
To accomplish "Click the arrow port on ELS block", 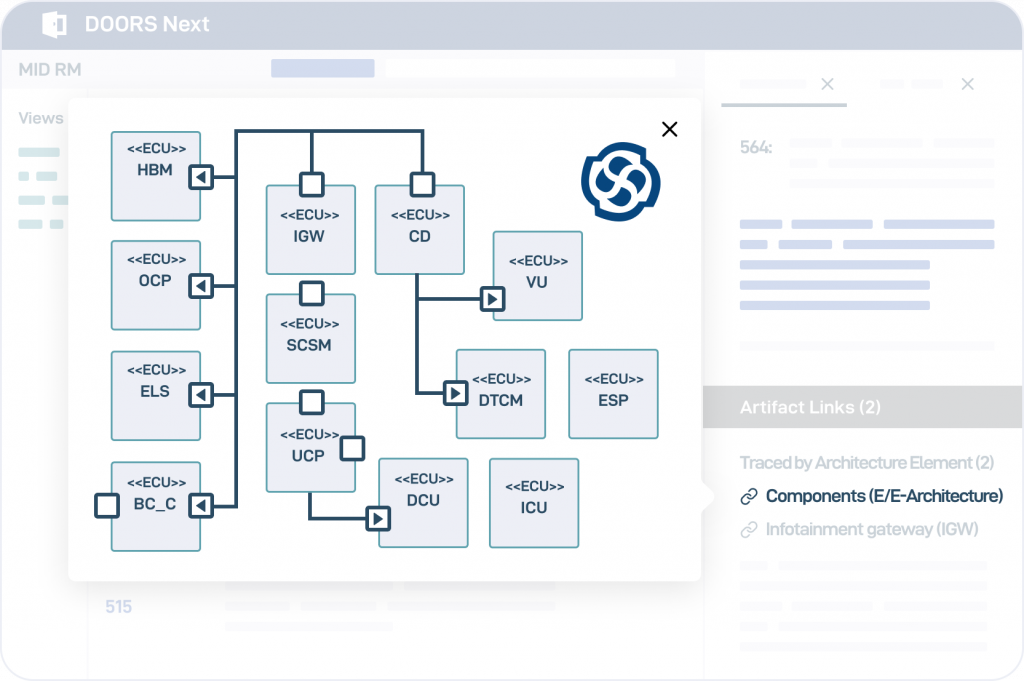I will point(202,396).
